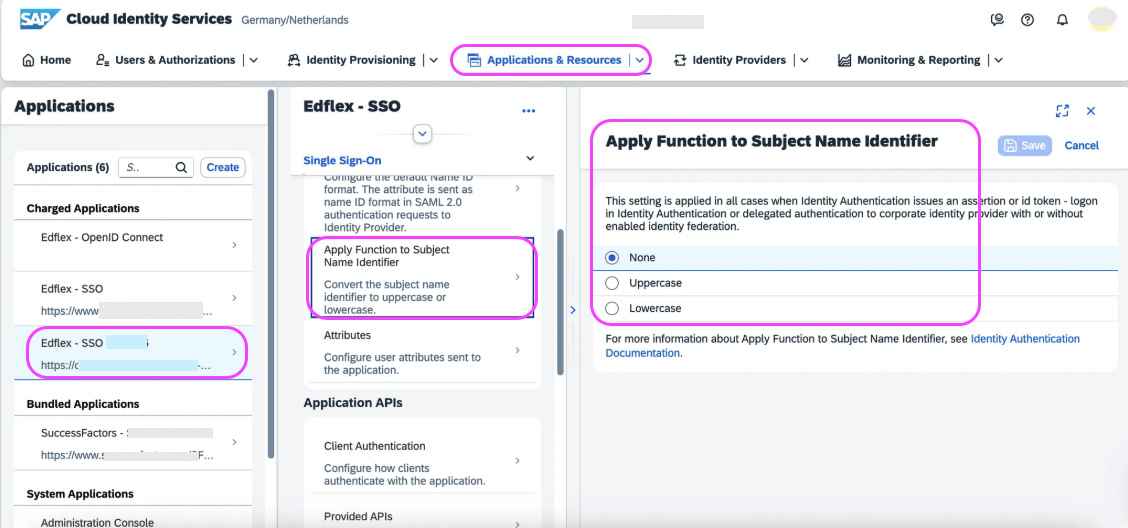Open Identity Authentication Documentation link
The height and width of the screenshot is (528, 1128).
coord(842,346)
